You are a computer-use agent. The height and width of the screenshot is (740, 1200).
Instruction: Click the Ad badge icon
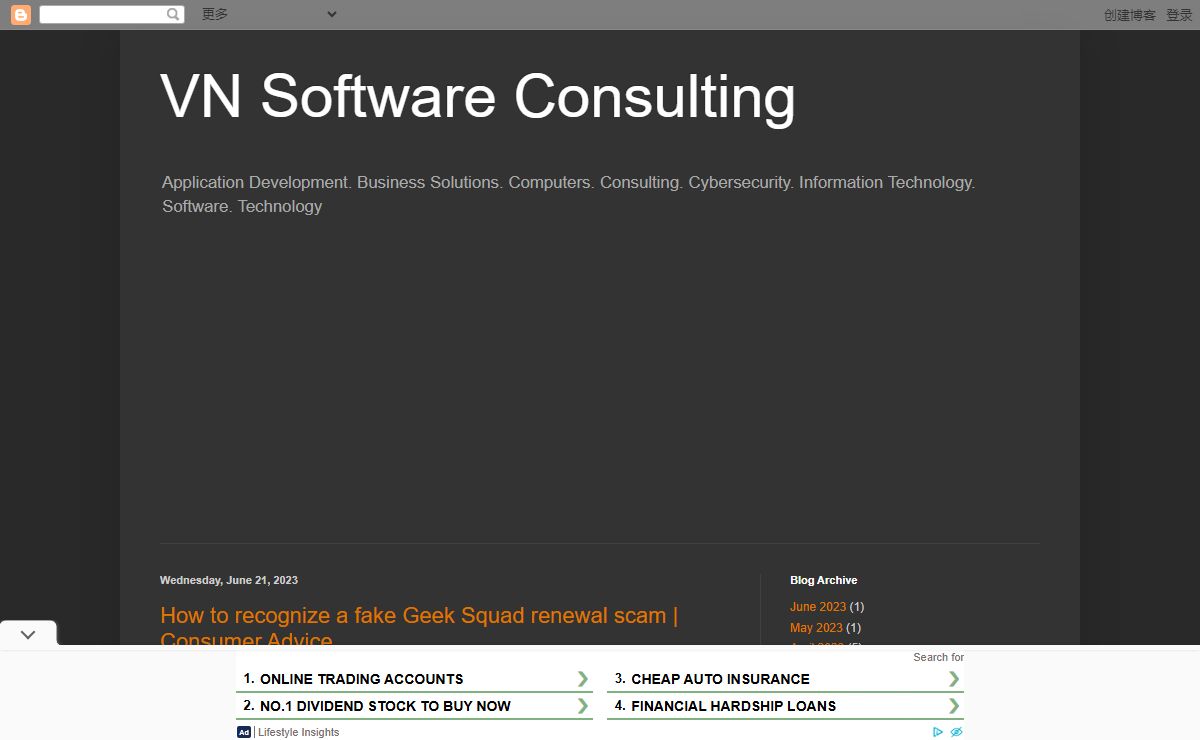point(244,732)
